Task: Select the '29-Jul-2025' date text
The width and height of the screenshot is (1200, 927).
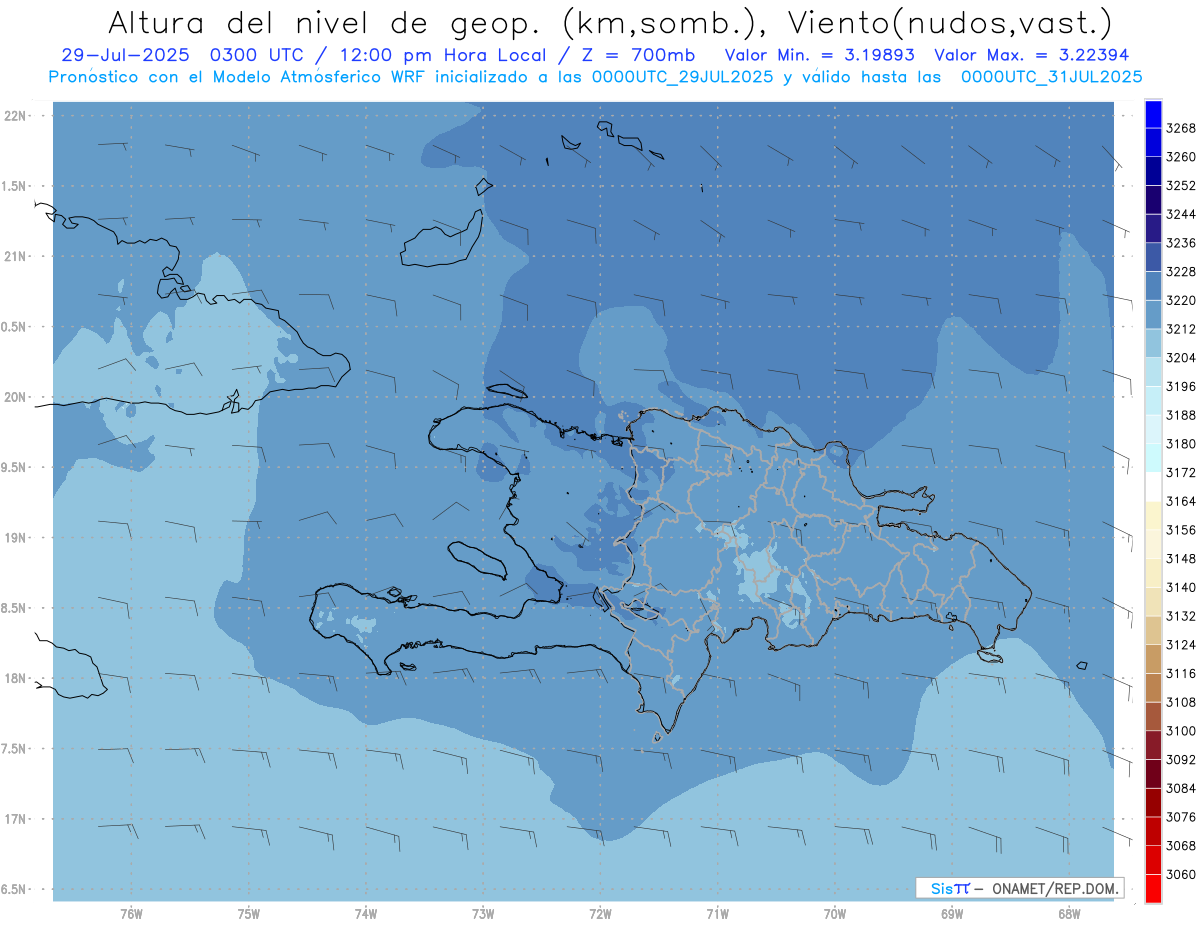Action: coord(127,56)
